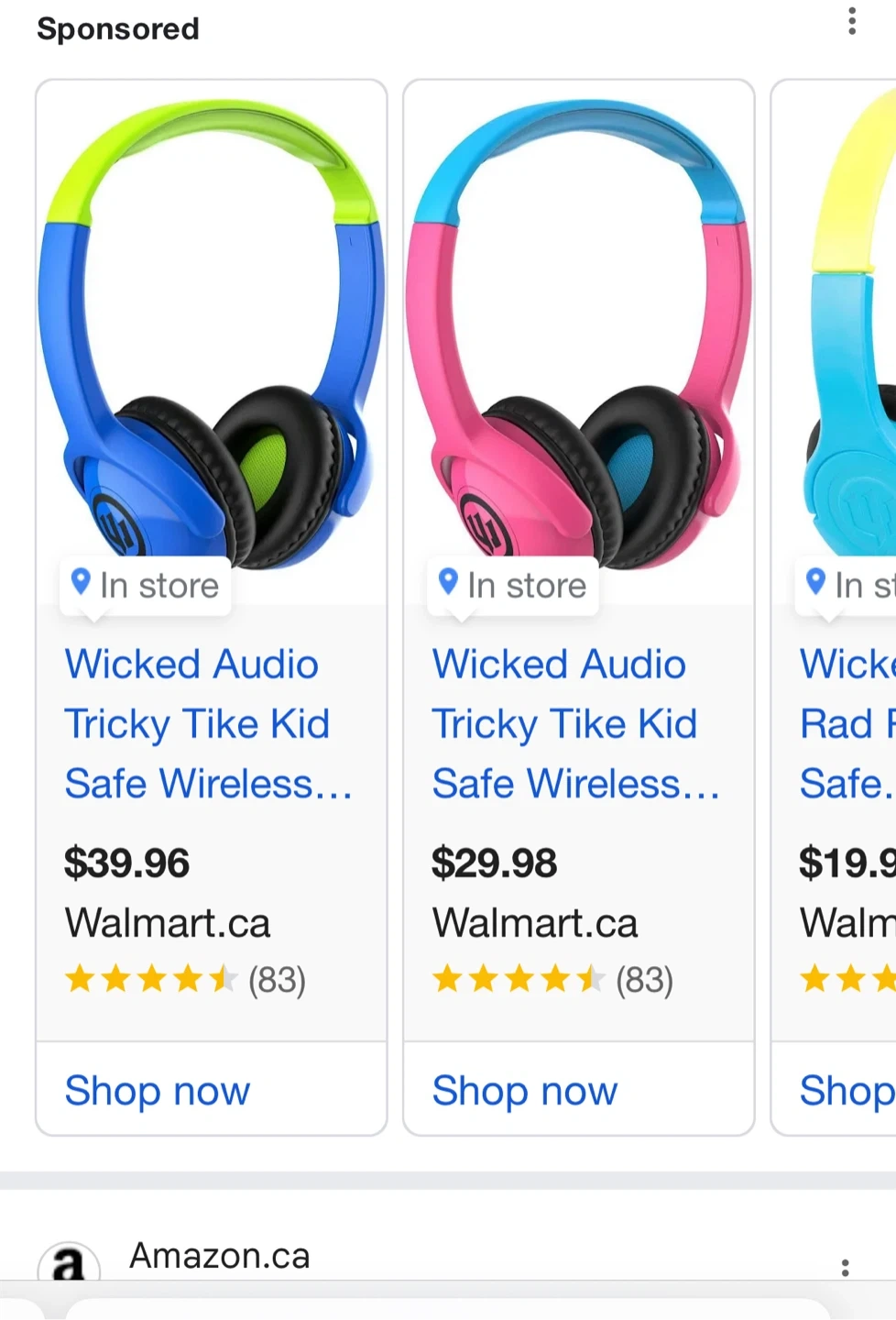Viewport: 896px width, 1320px height.
Task: Tap the location pin on third product
Action: (x=815, y=582)
